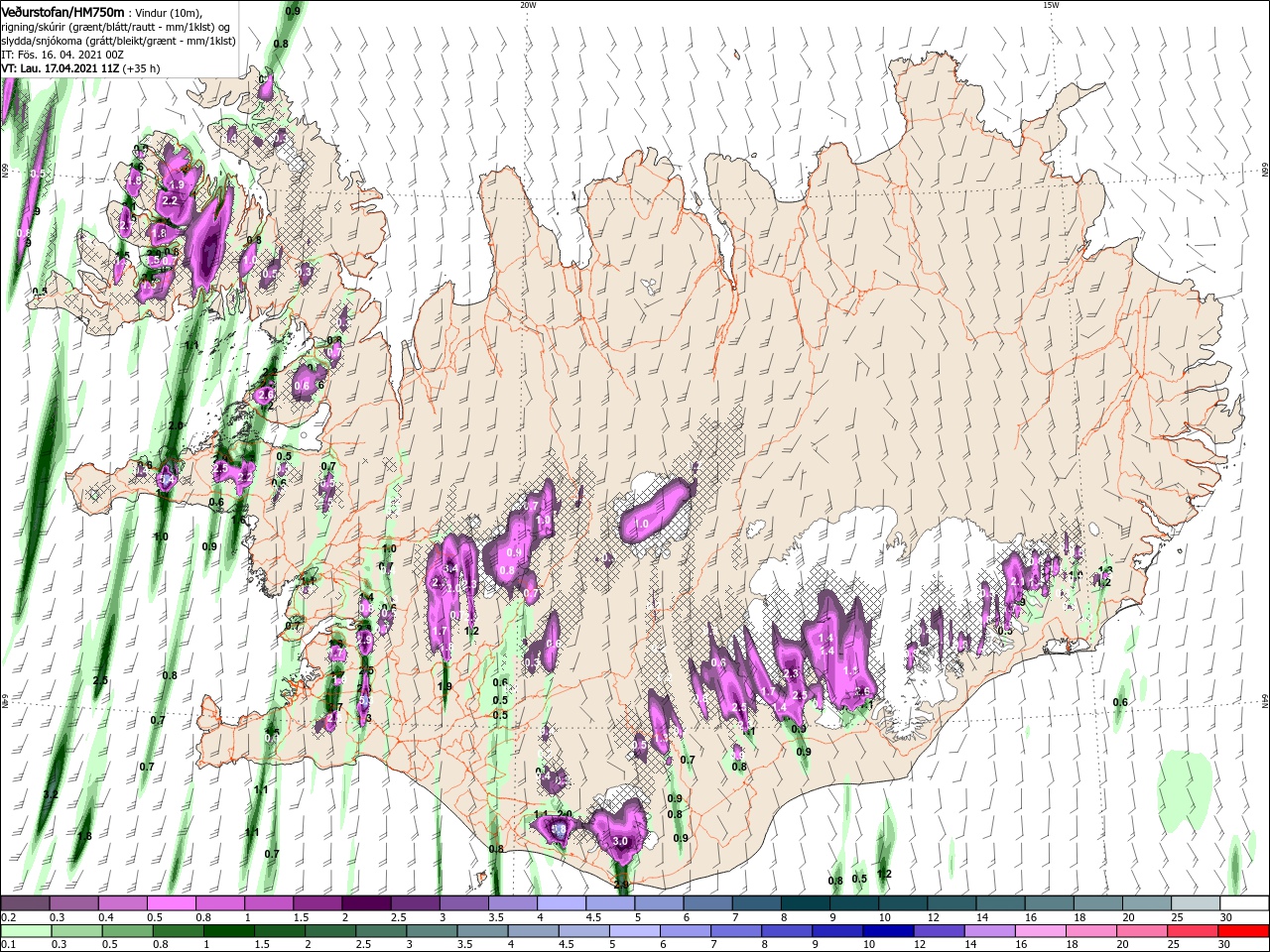
Task: Click the 3.2 rain value offshore southwest
Action: click(52, 795)
